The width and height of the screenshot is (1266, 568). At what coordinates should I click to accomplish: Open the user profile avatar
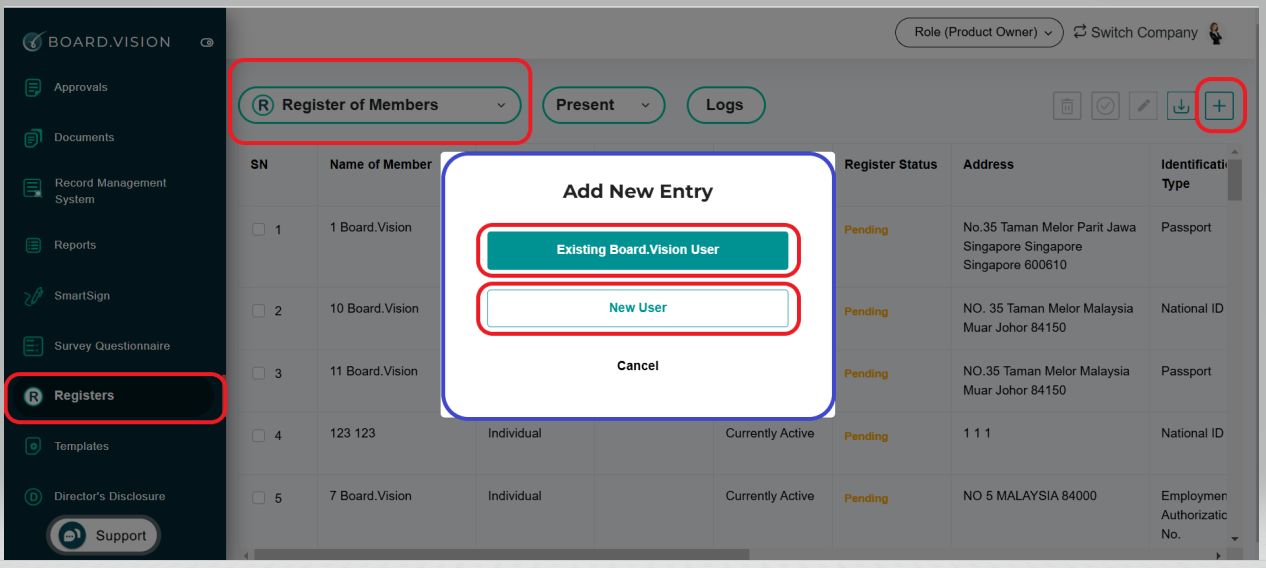tap(1216, 33)
